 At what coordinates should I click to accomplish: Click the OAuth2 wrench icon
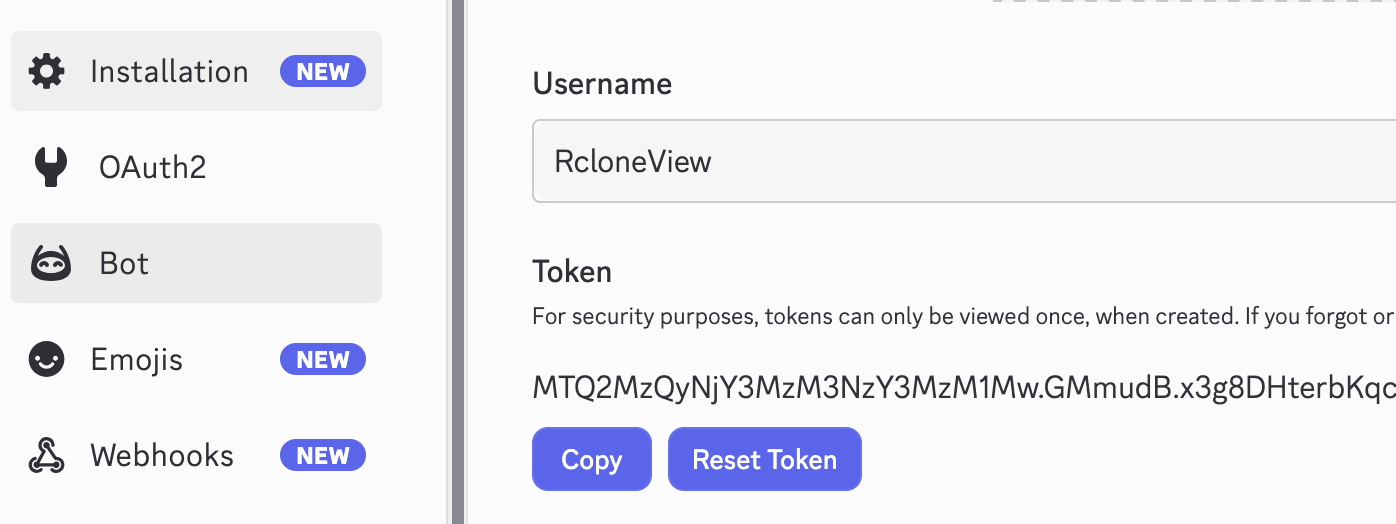click(50, 167)
